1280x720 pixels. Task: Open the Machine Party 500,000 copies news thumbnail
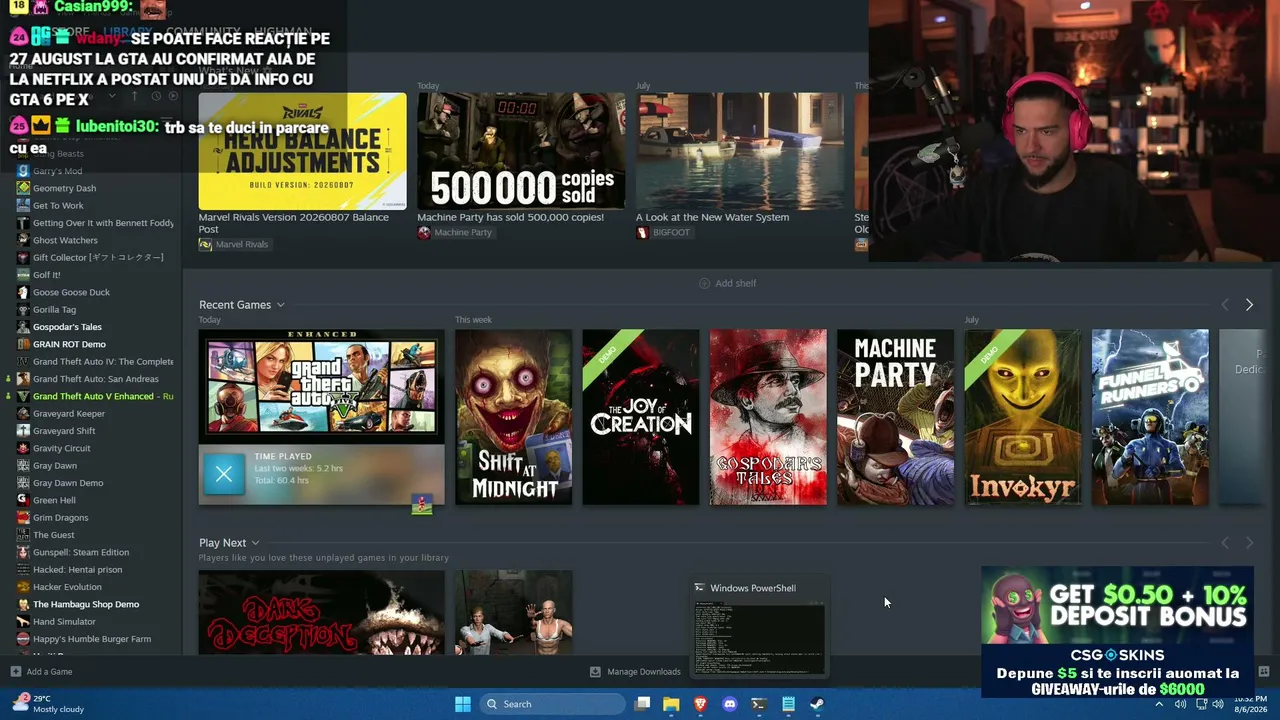point(521,151)
